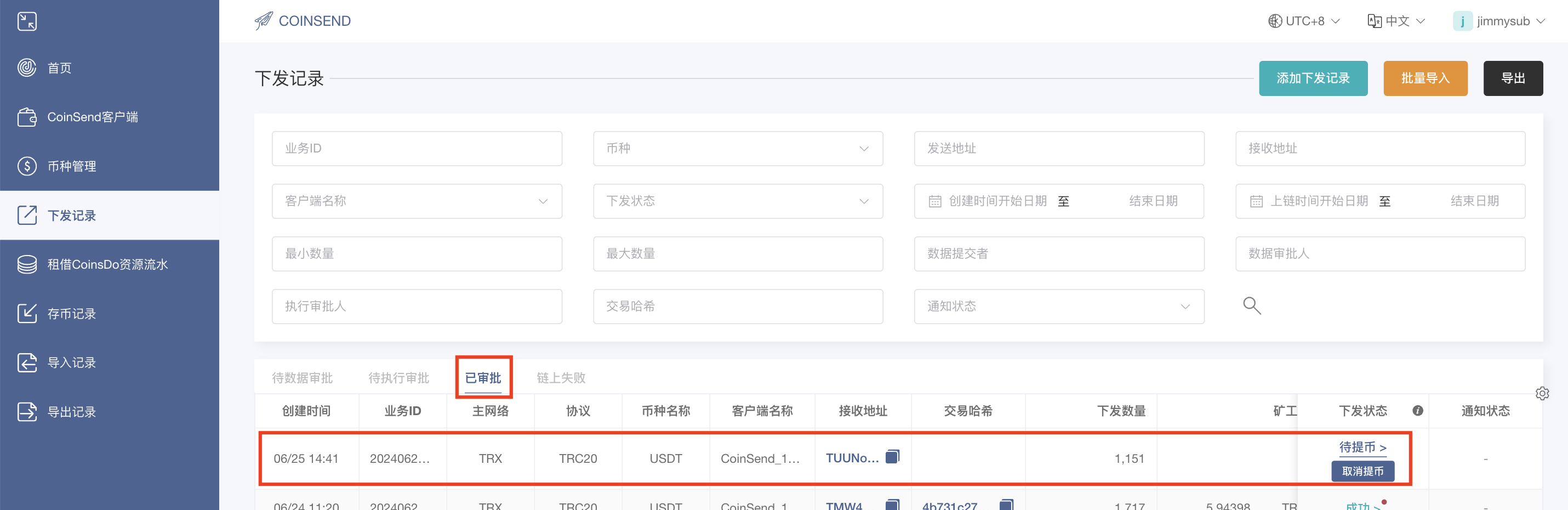Open table column settings gear
Screen dimensions: 1568x510
pyautogui.click(x=1542, y=393)
